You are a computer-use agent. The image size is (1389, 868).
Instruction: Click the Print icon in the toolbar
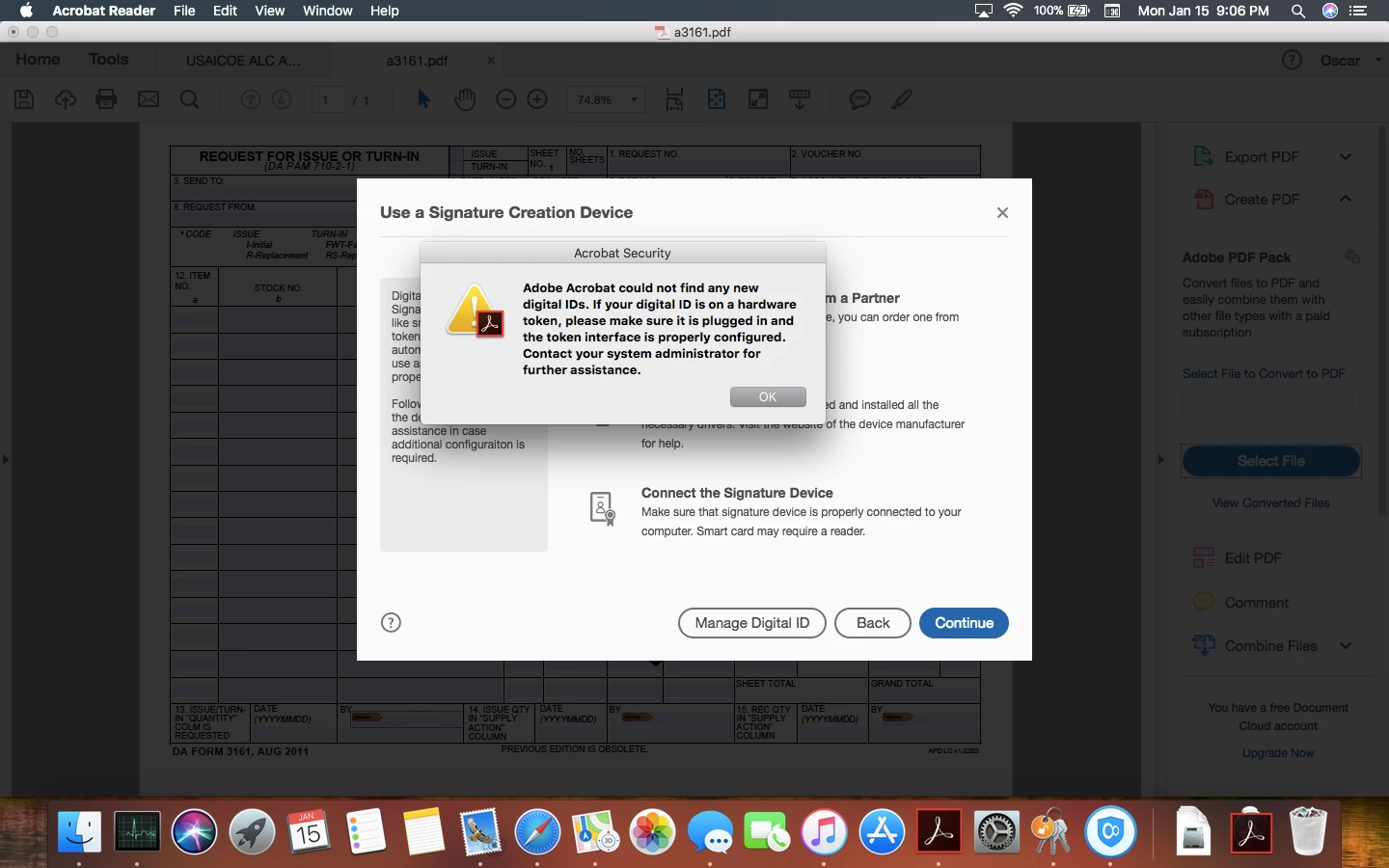[106, 99]
